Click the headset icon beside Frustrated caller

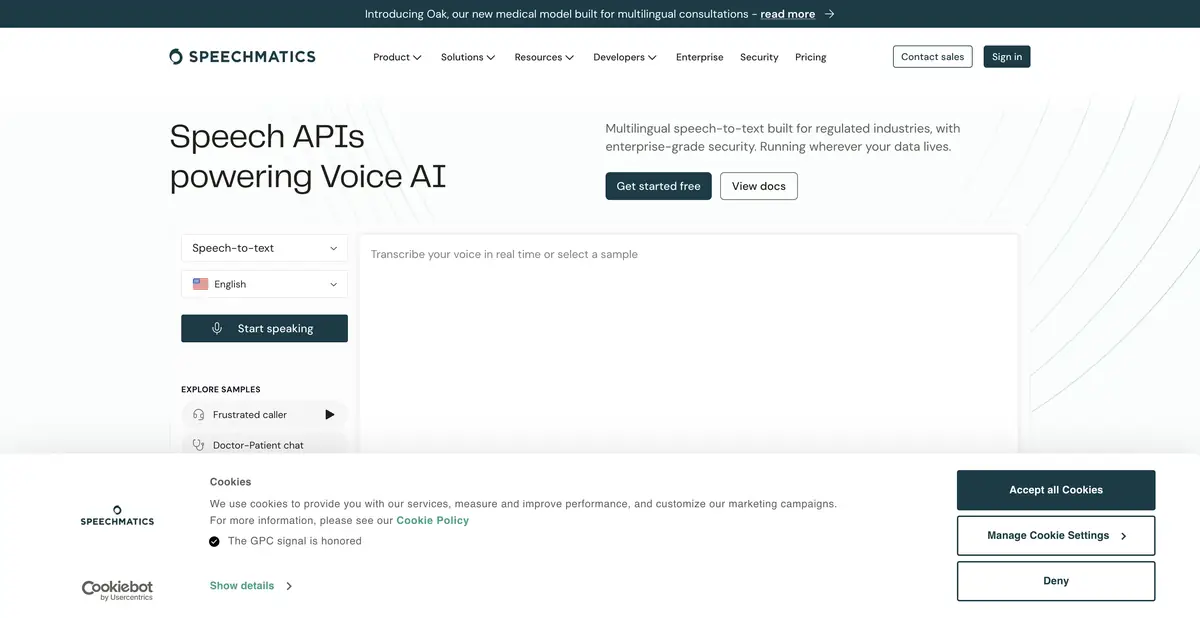pyautogui.click(x=198, y=414)
